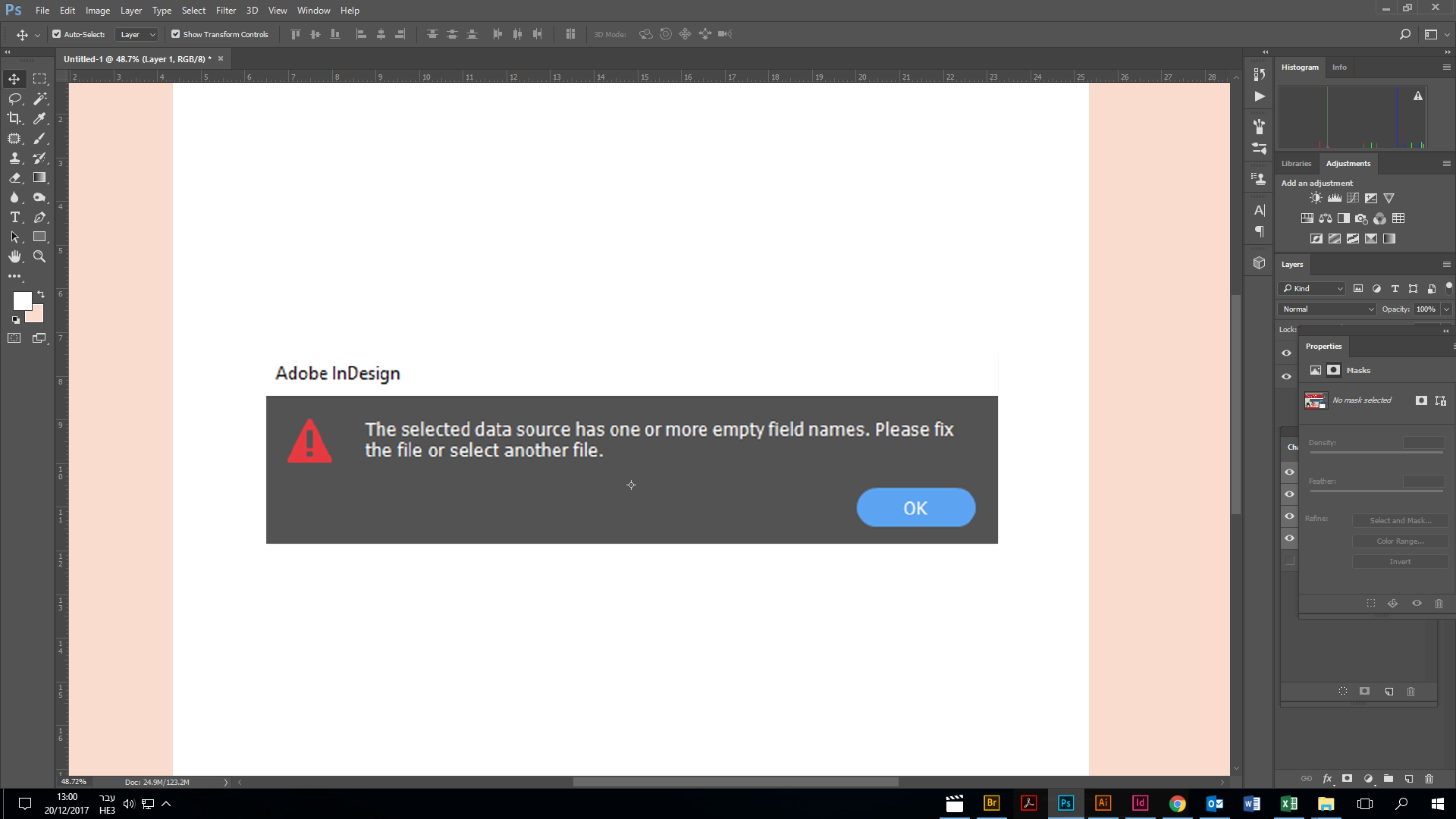The image size is (1456, 819).
Task: Toggle the top layer visibility eye
Action: pyautogui.click(x=1286, y=353)
